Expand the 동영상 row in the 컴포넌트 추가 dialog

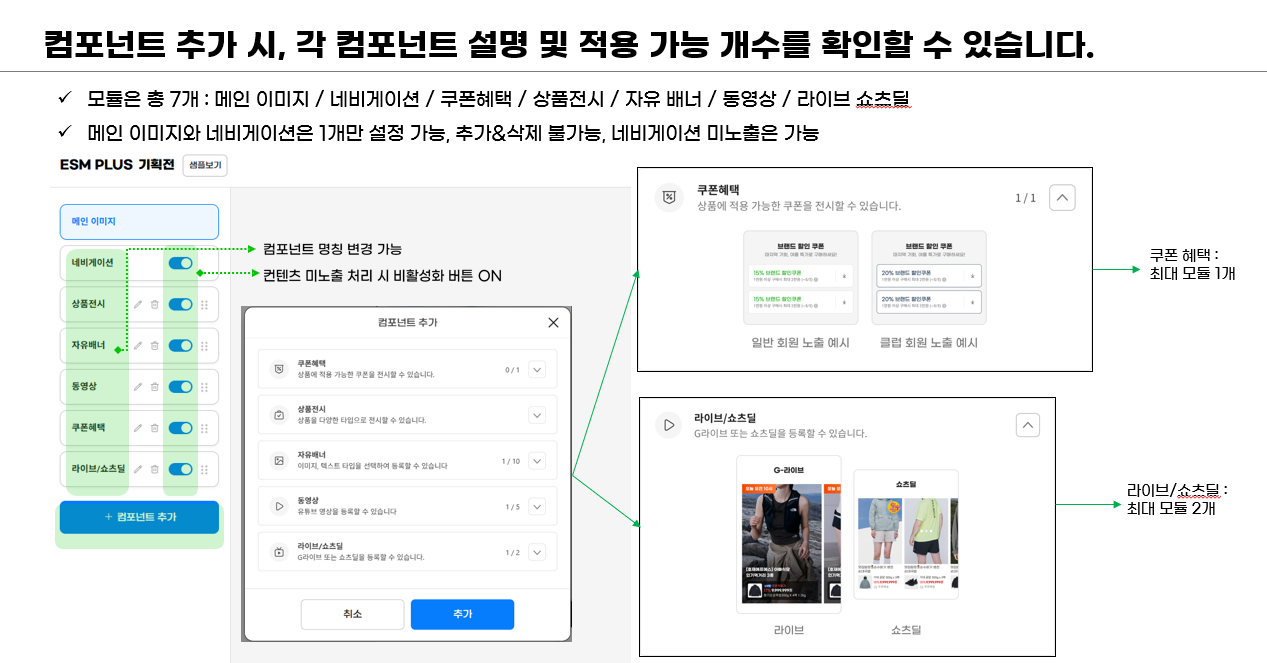pyautogui.click(x=537, y=506)
